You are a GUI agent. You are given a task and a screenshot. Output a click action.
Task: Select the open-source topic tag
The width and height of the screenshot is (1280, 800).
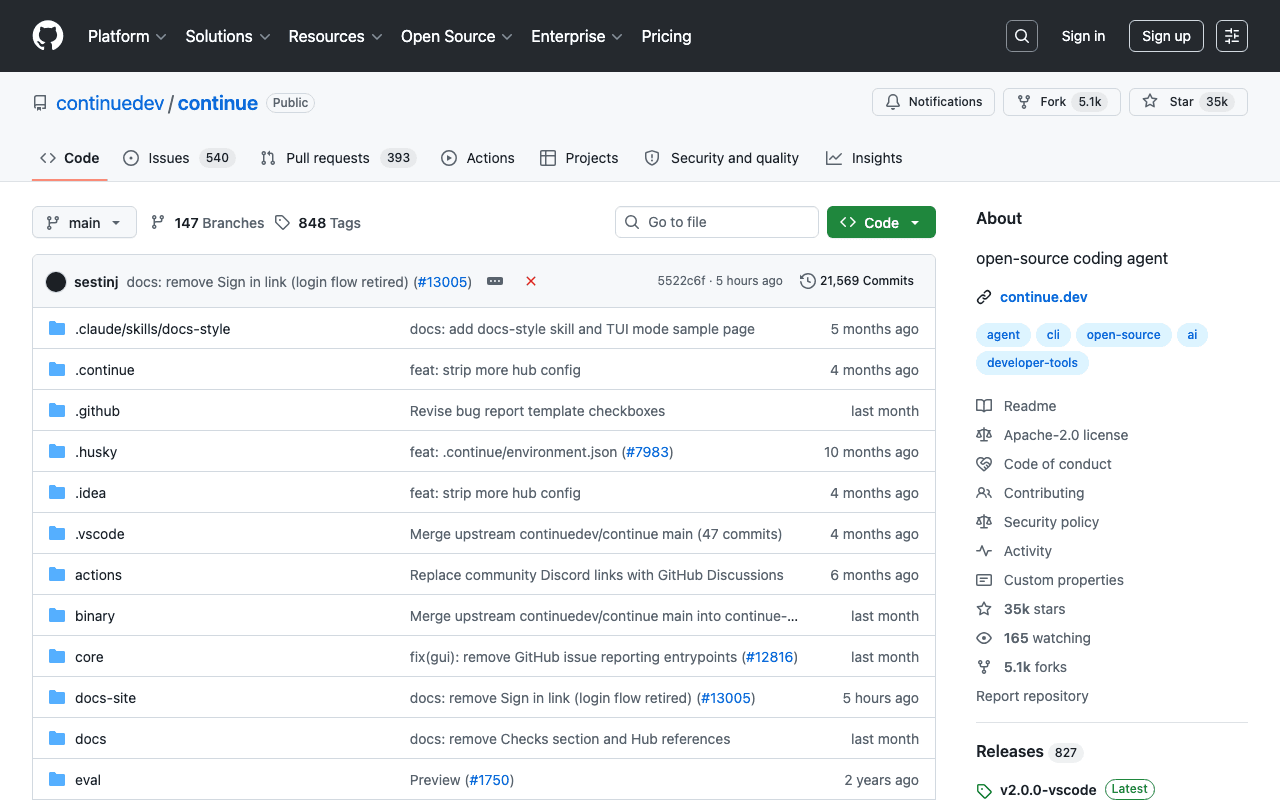tap(1123, 335)
